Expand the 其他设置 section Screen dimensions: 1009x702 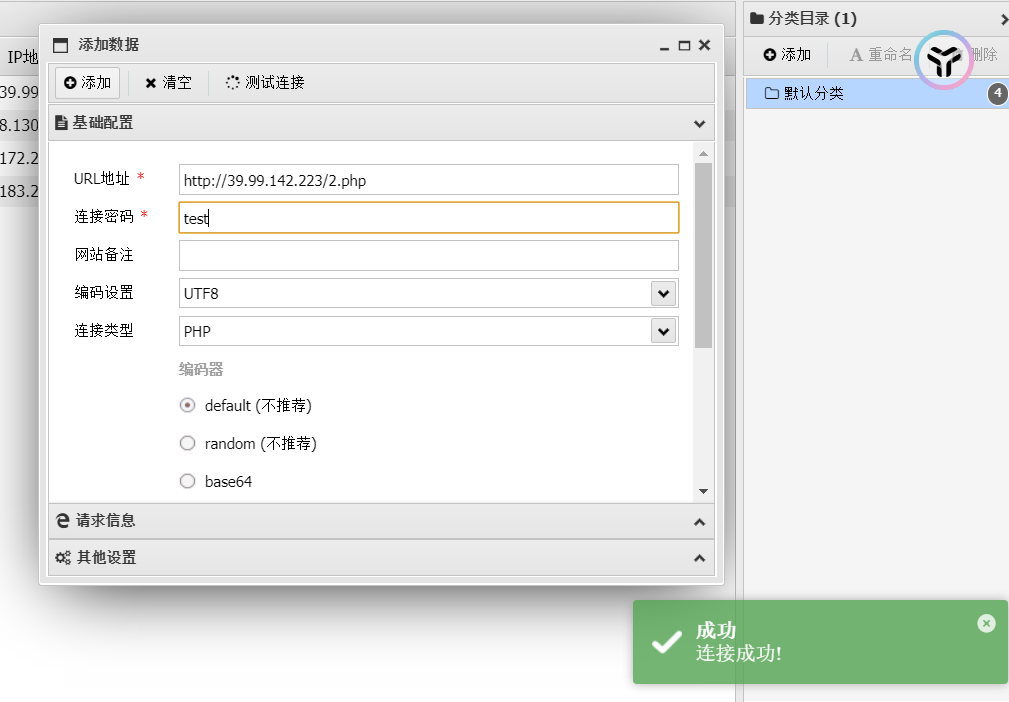pos(699,558)
